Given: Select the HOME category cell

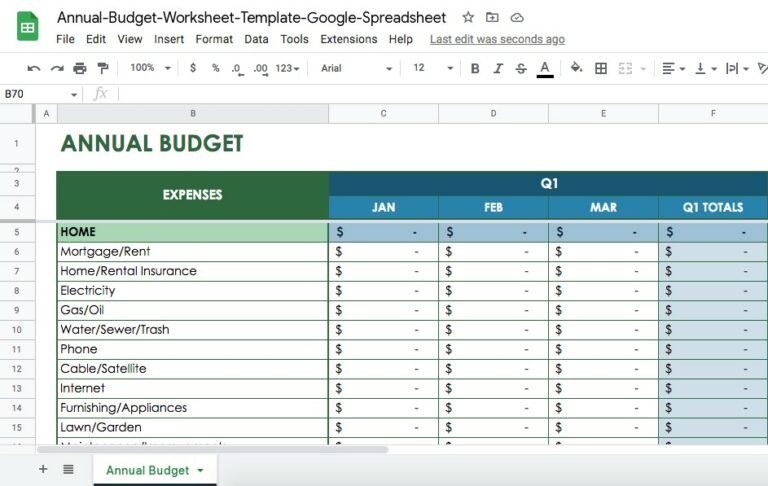Looking at the screenshot, I should click(192, 232).
